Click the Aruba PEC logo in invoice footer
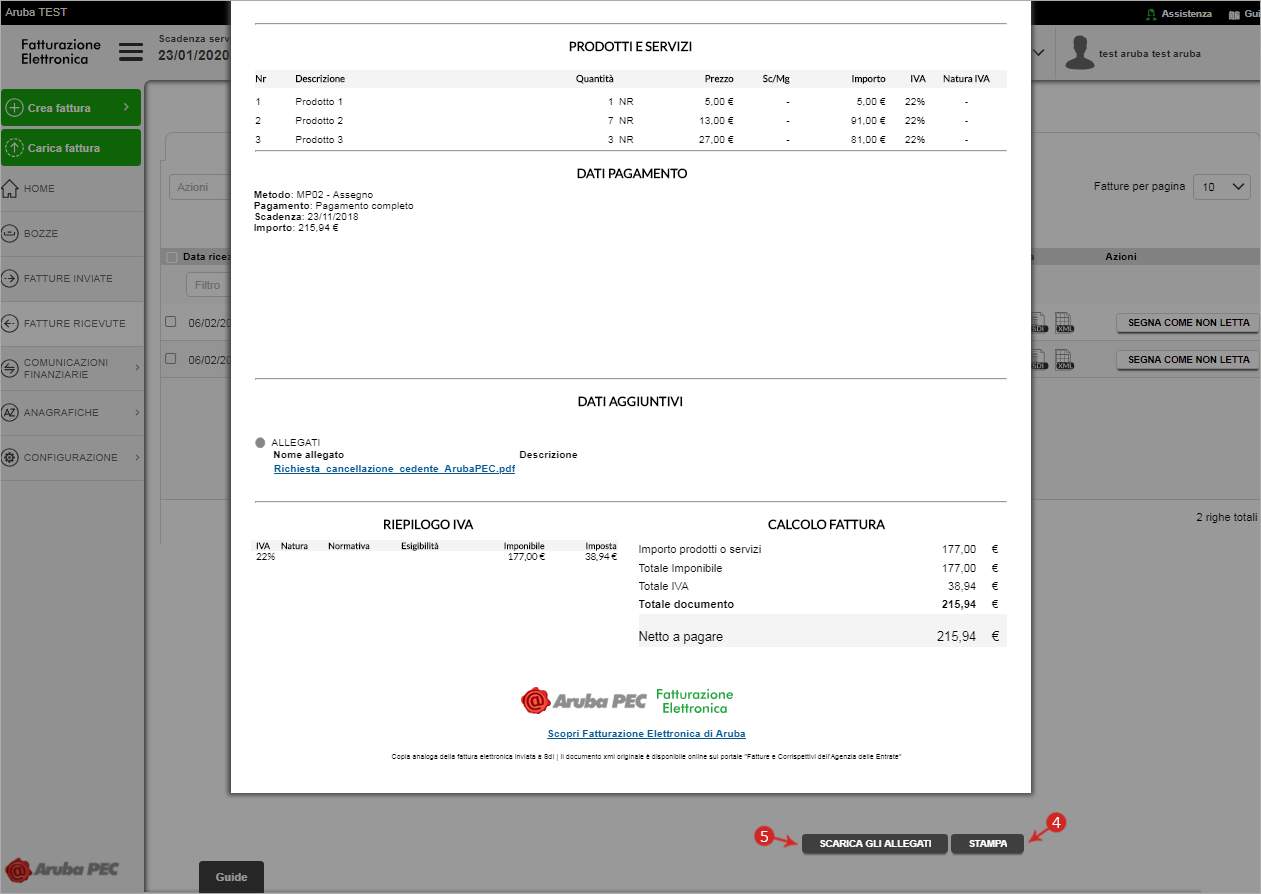Viewport: 1261px width, 894px height. [x=583, y=700]
